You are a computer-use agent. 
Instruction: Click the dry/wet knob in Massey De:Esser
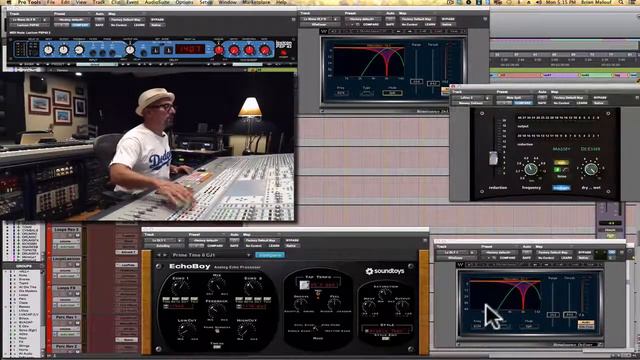coord(591,169)
